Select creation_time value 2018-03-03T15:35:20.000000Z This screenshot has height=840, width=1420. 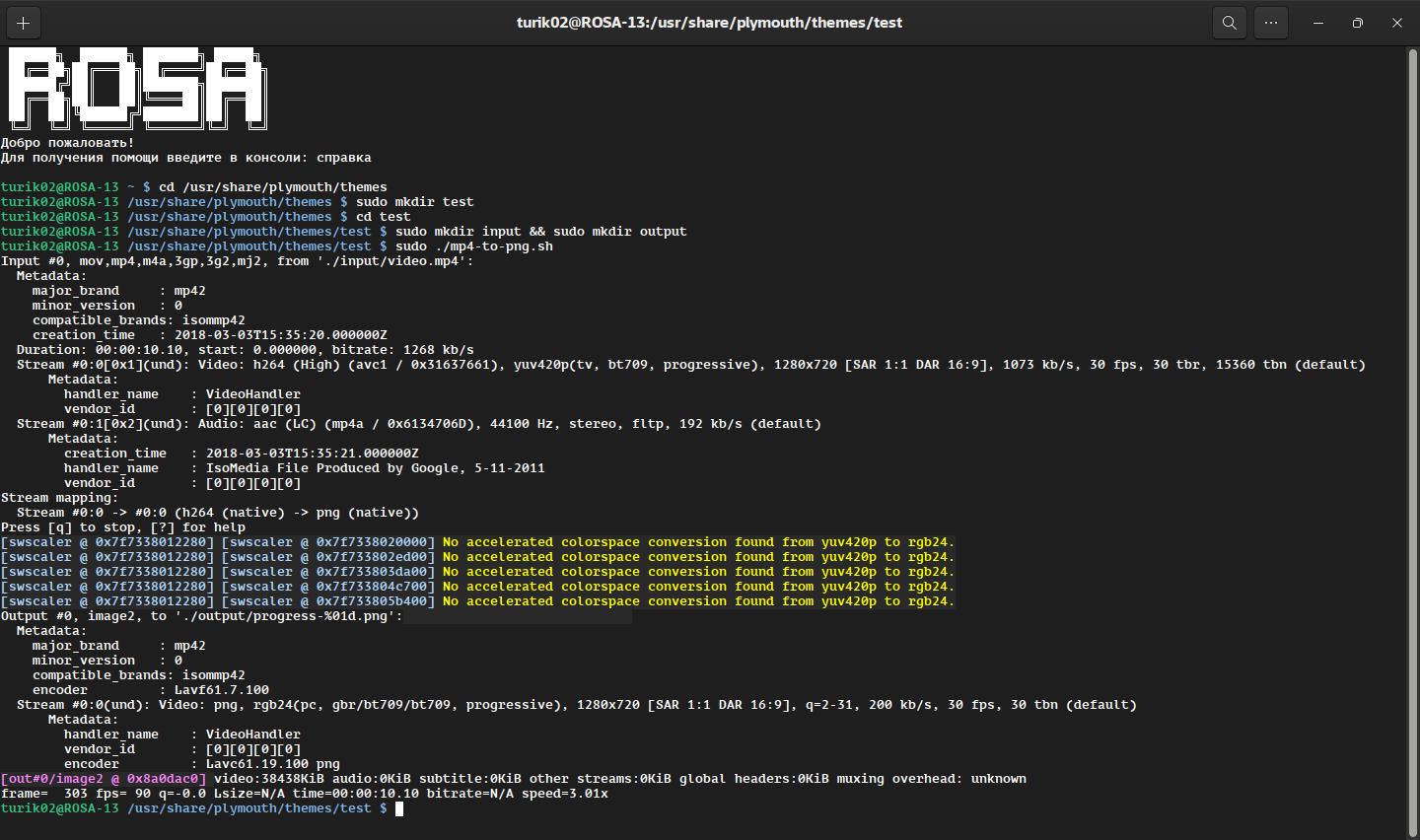pyautogui.click(x=281, y=335)
